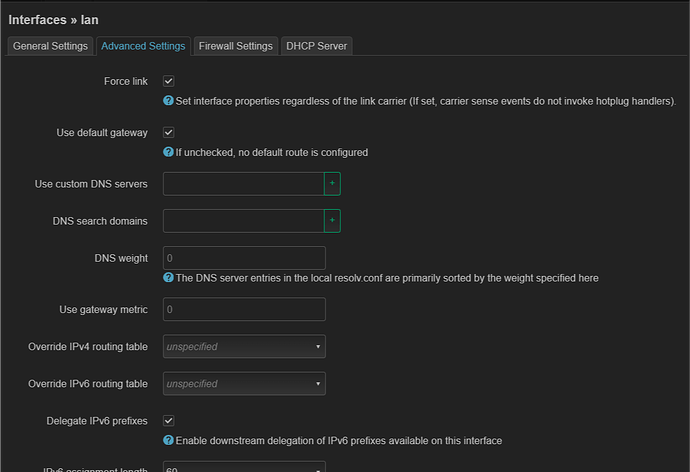Select the Advanced Settings tab
Viewport: 690px width, 472px height.
pyautogui.click(x=143, y=46)
